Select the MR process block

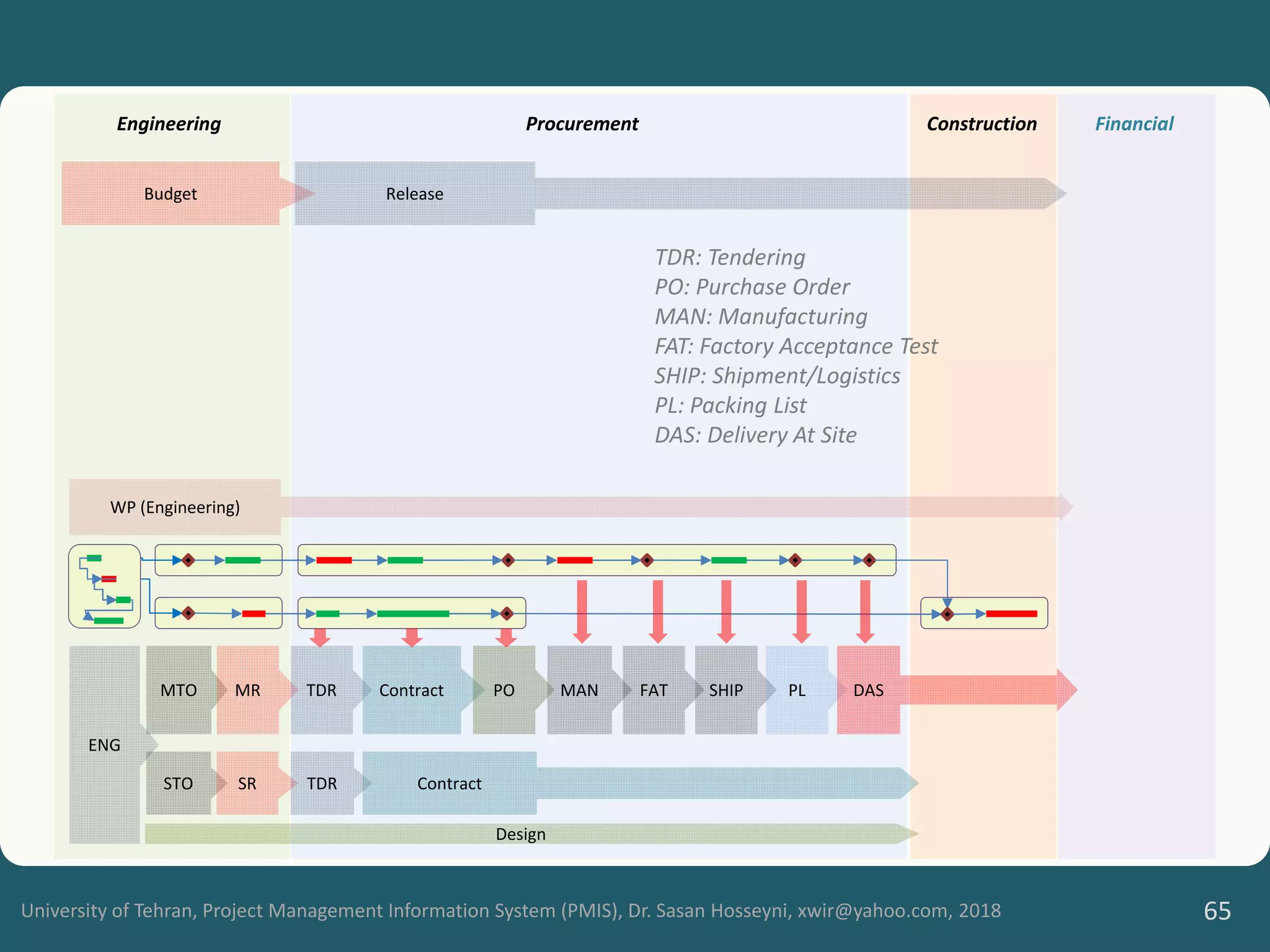coord(247,690)
